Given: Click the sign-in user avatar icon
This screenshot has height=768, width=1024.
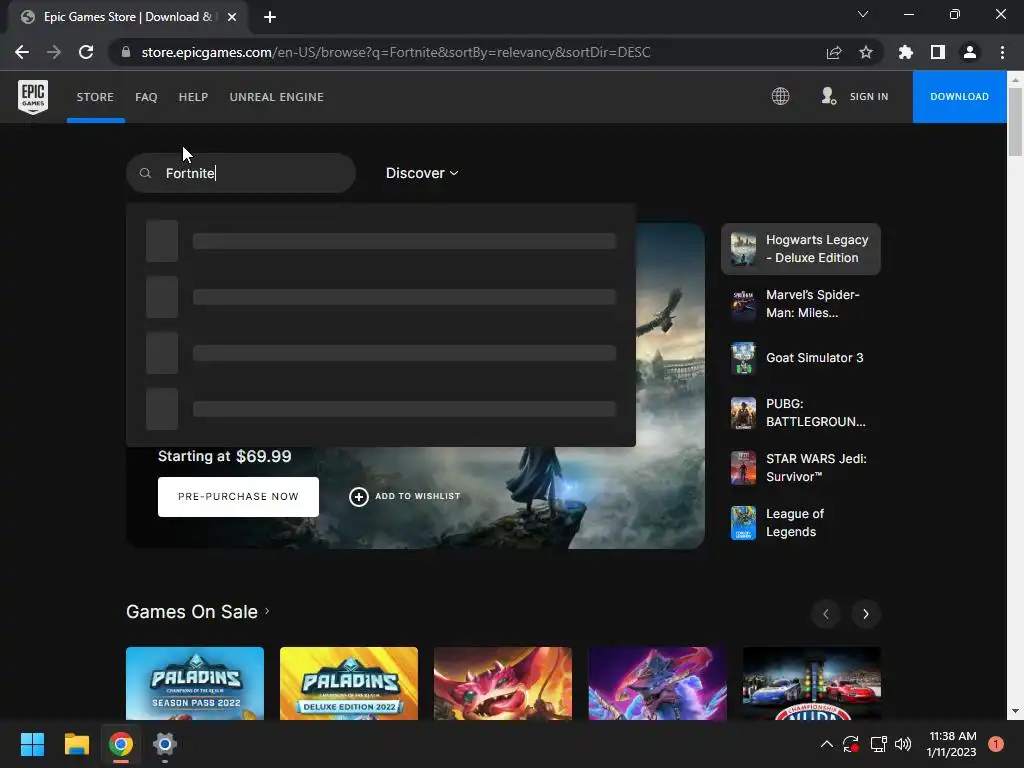Looking at the screenshot, I should pos(828,96).
